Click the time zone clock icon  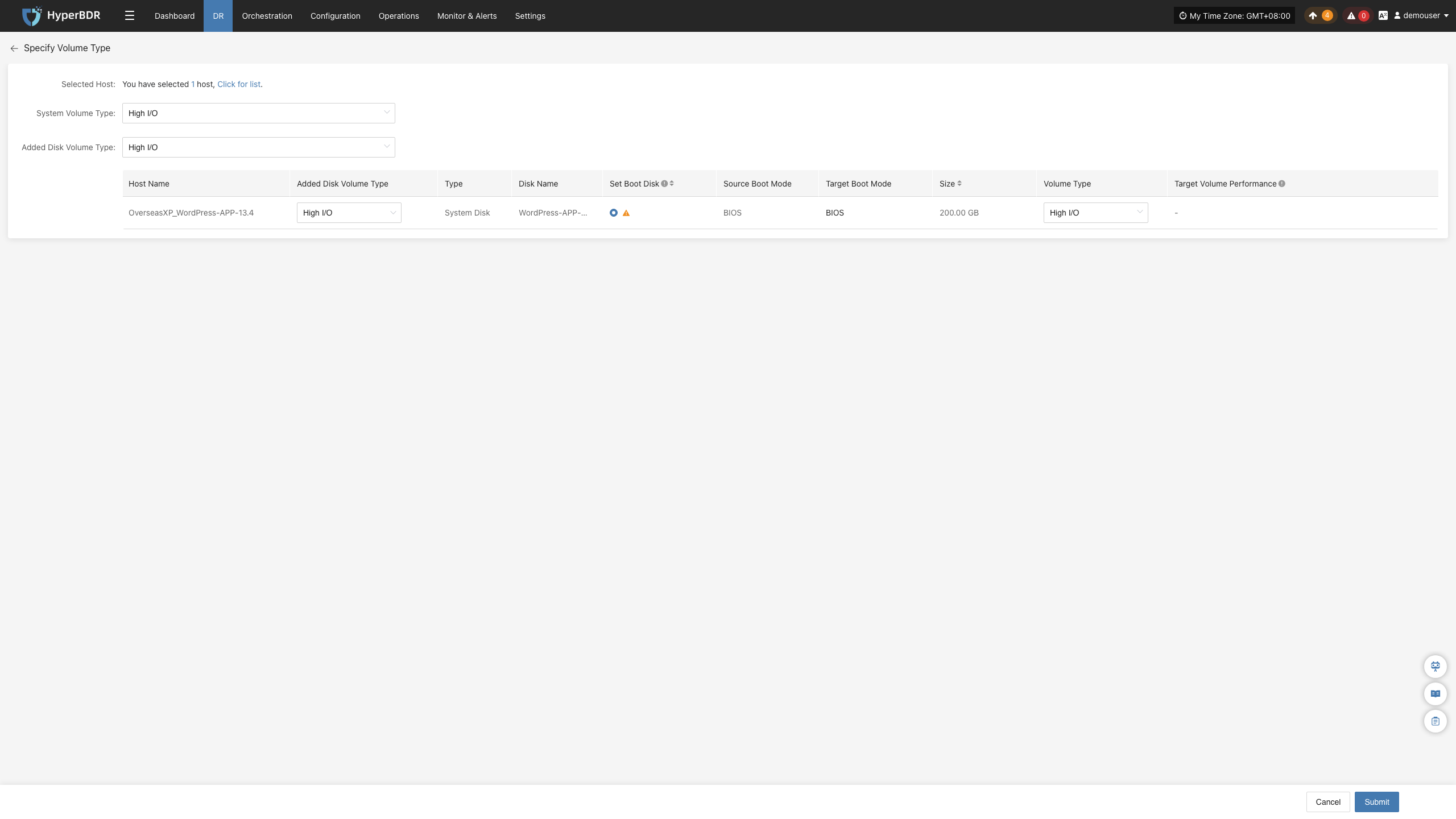tap(1183, 16)
